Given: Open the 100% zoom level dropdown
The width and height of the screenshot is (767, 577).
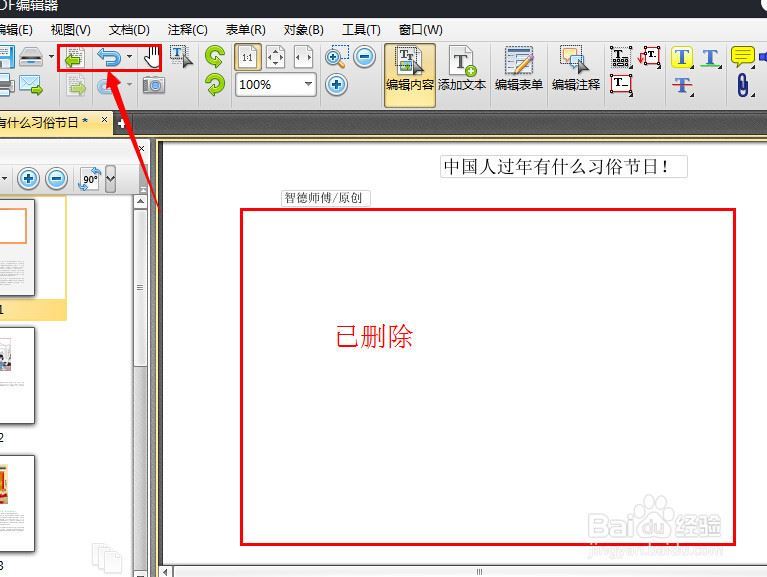Looking at the screenshot, I should click(308, 84).
